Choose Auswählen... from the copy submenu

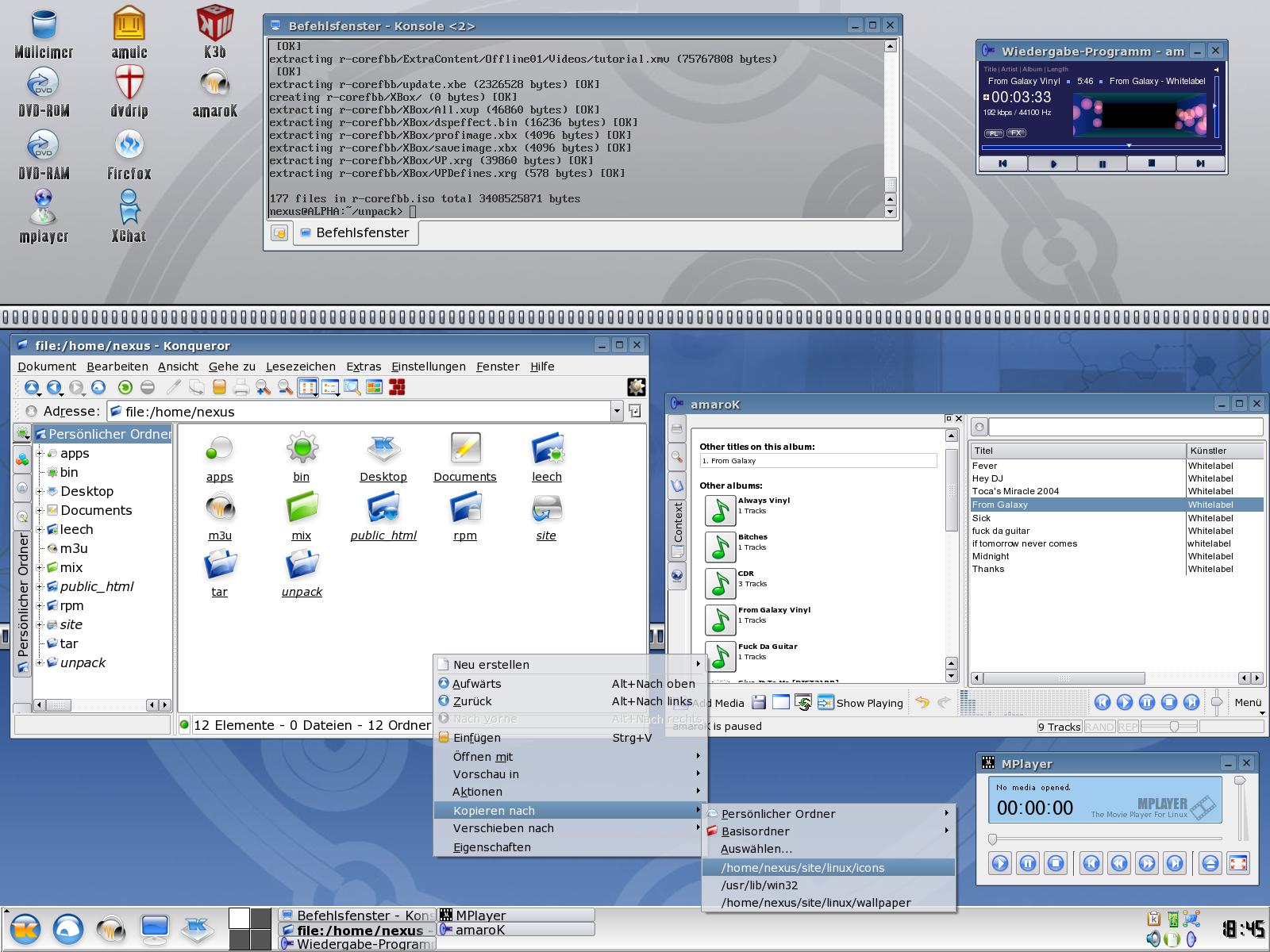(829, 849)
